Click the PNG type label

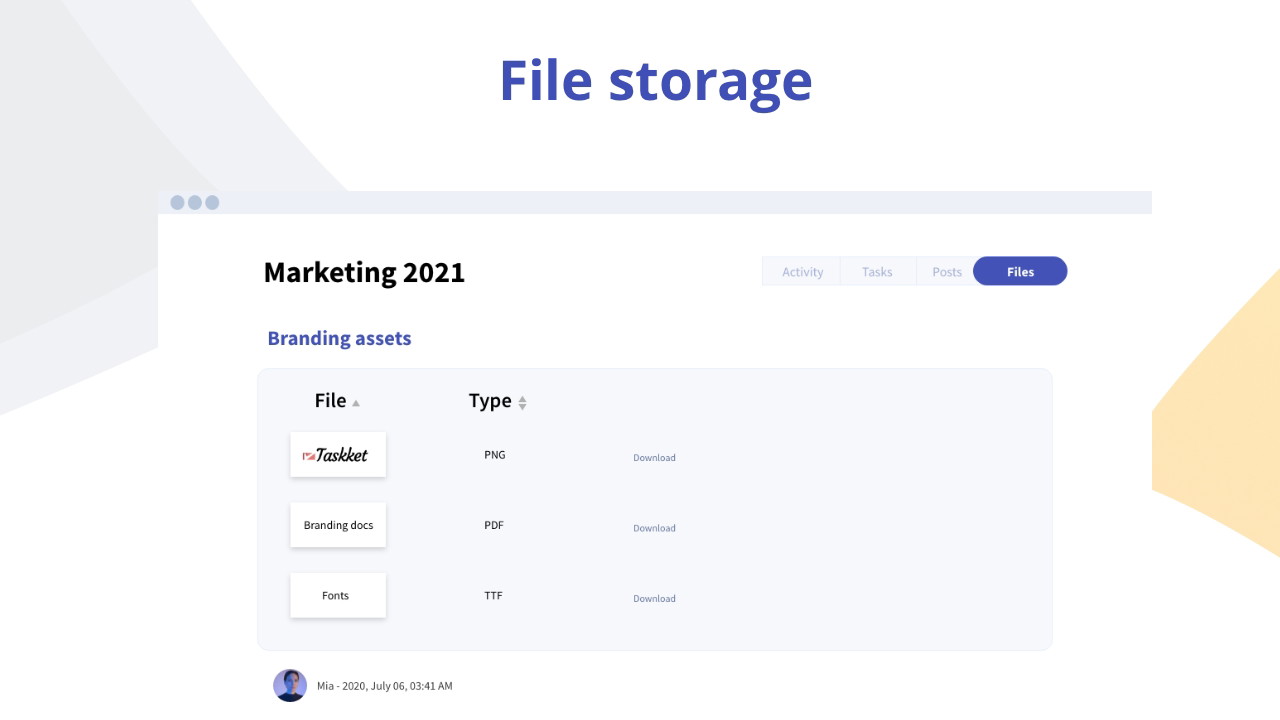click(494, 455)
